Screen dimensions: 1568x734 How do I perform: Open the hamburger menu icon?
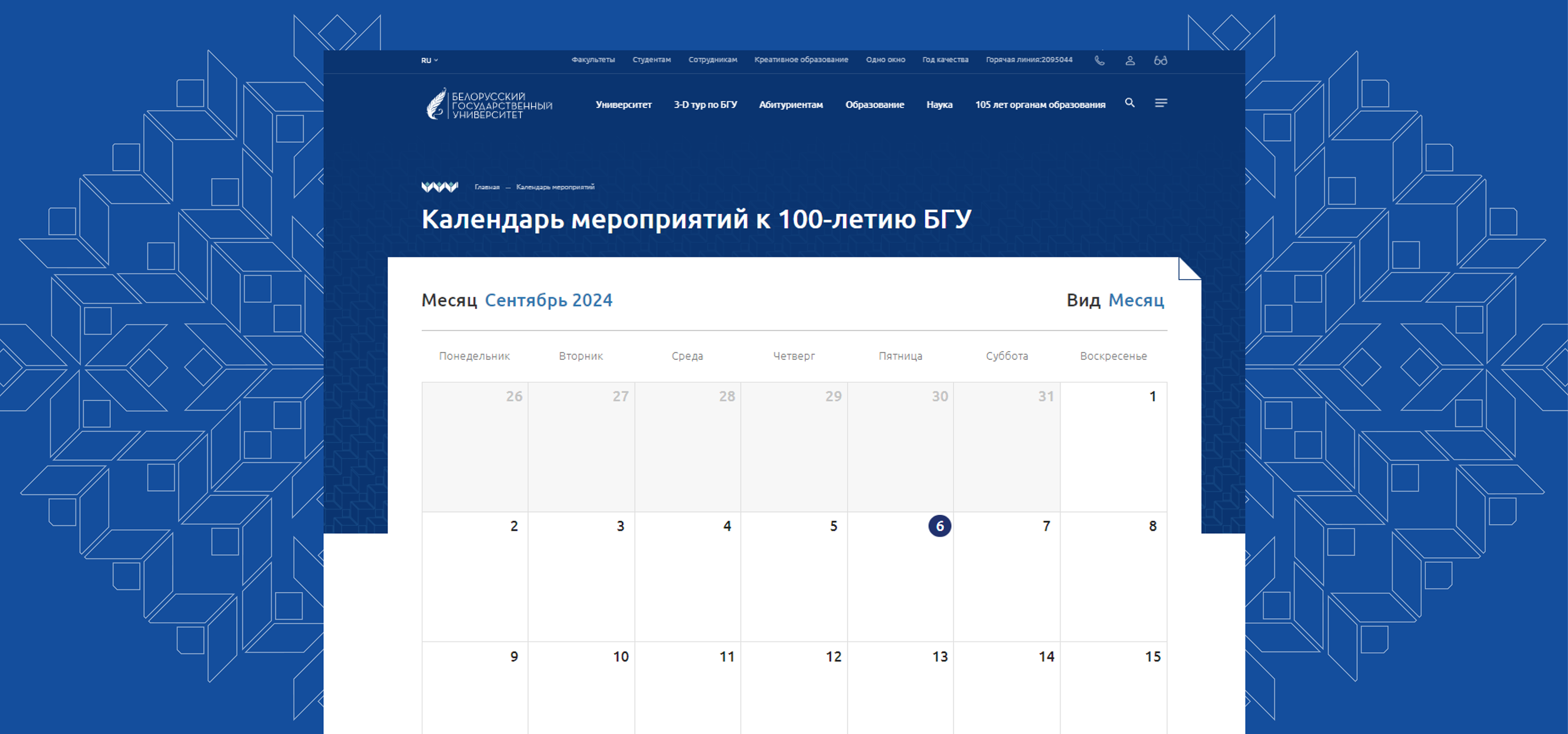tap(1161, 103)
